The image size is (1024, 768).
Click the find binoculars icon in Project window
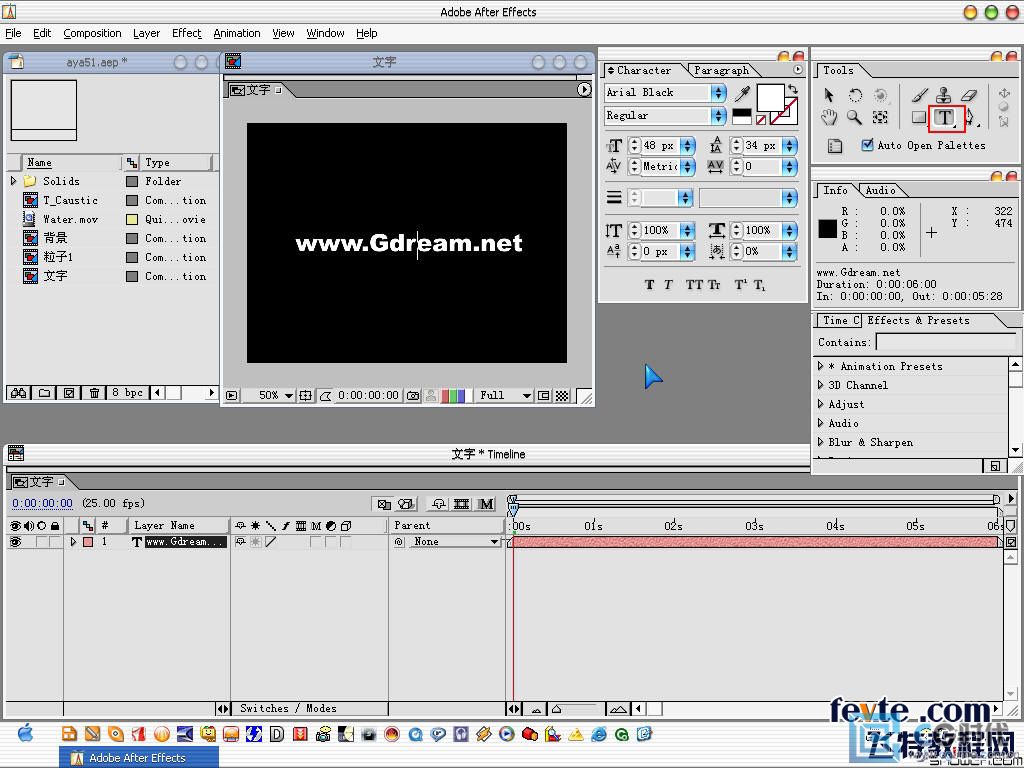point(18,393)
